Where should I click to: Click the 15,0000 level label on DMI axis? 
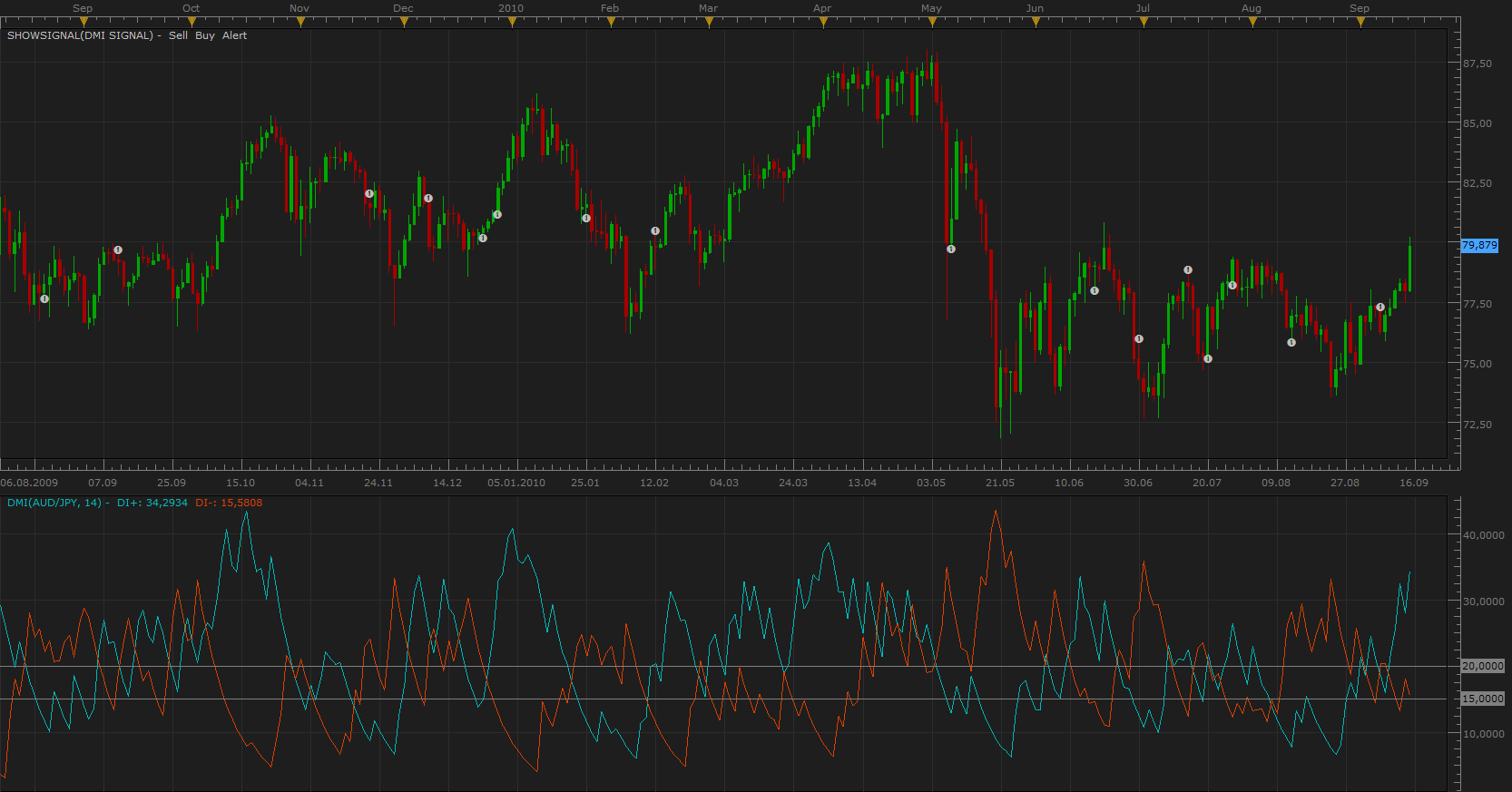coord(1483,699)
